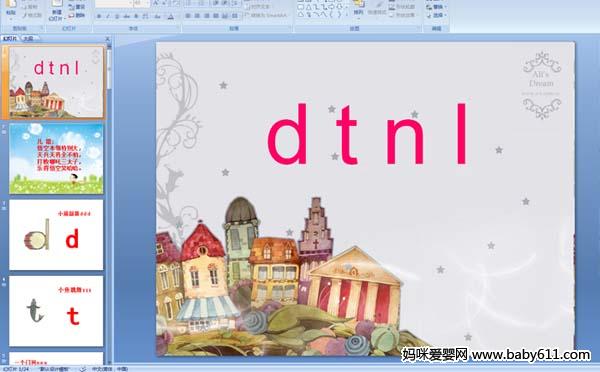The height and width of the screenshot is (372, 600).
Task: Click the title text d t n l on the slide
Action: coord(367,134)
